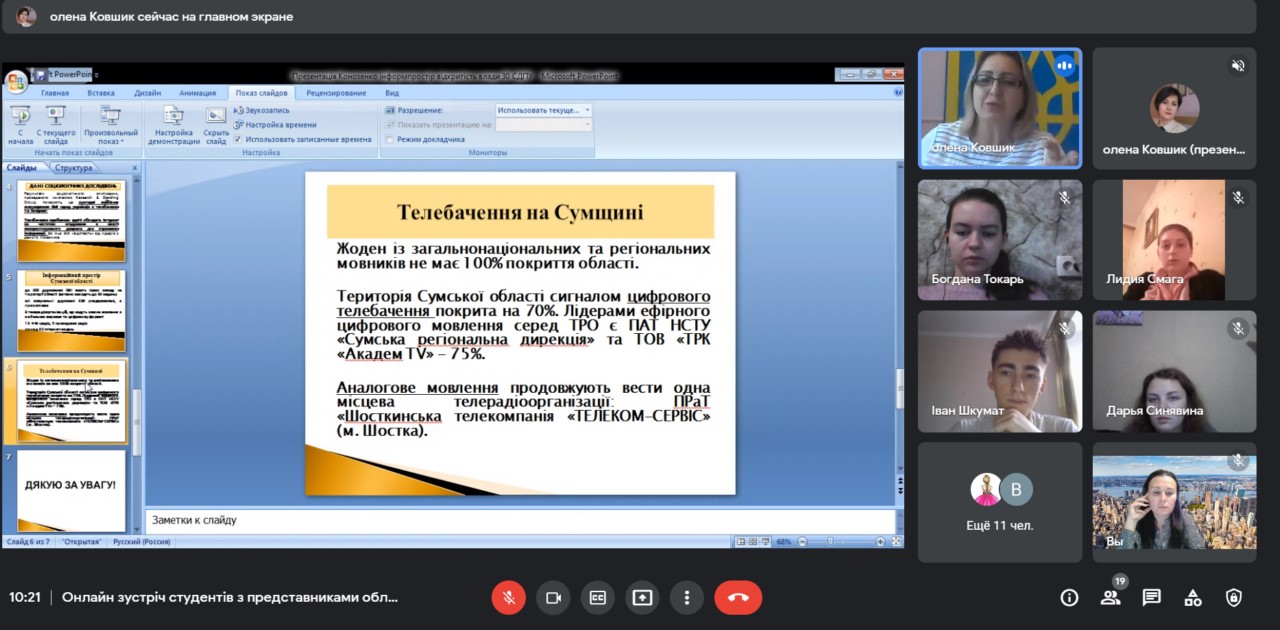Open the chat panel icon
This screenshot has width=1280, height=630.
[x=1151, y=597]
